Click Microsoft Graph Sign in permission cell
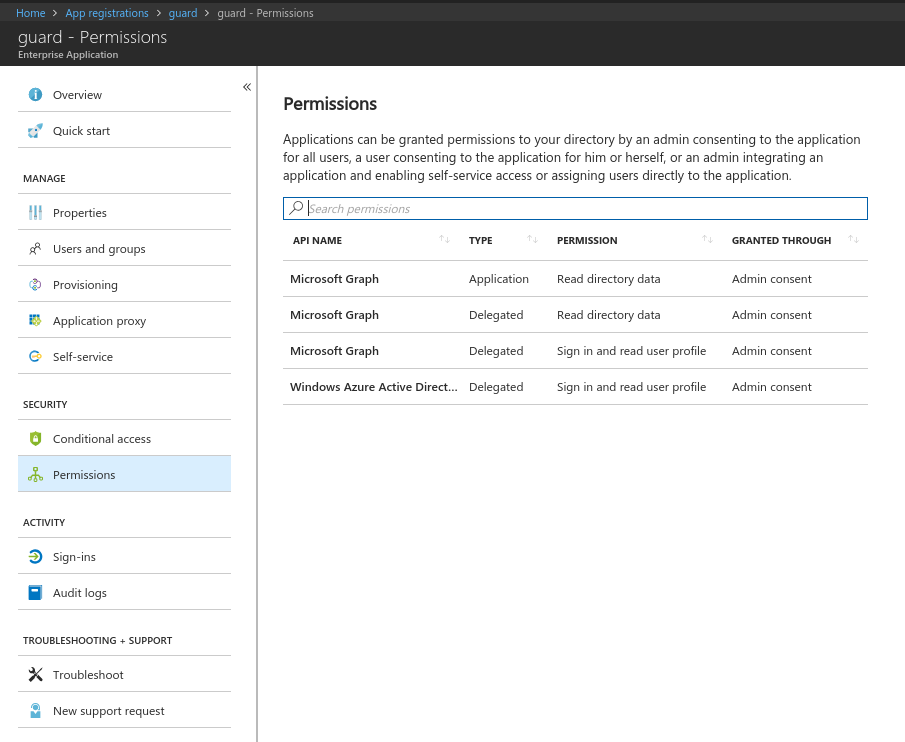 (631, 351)
